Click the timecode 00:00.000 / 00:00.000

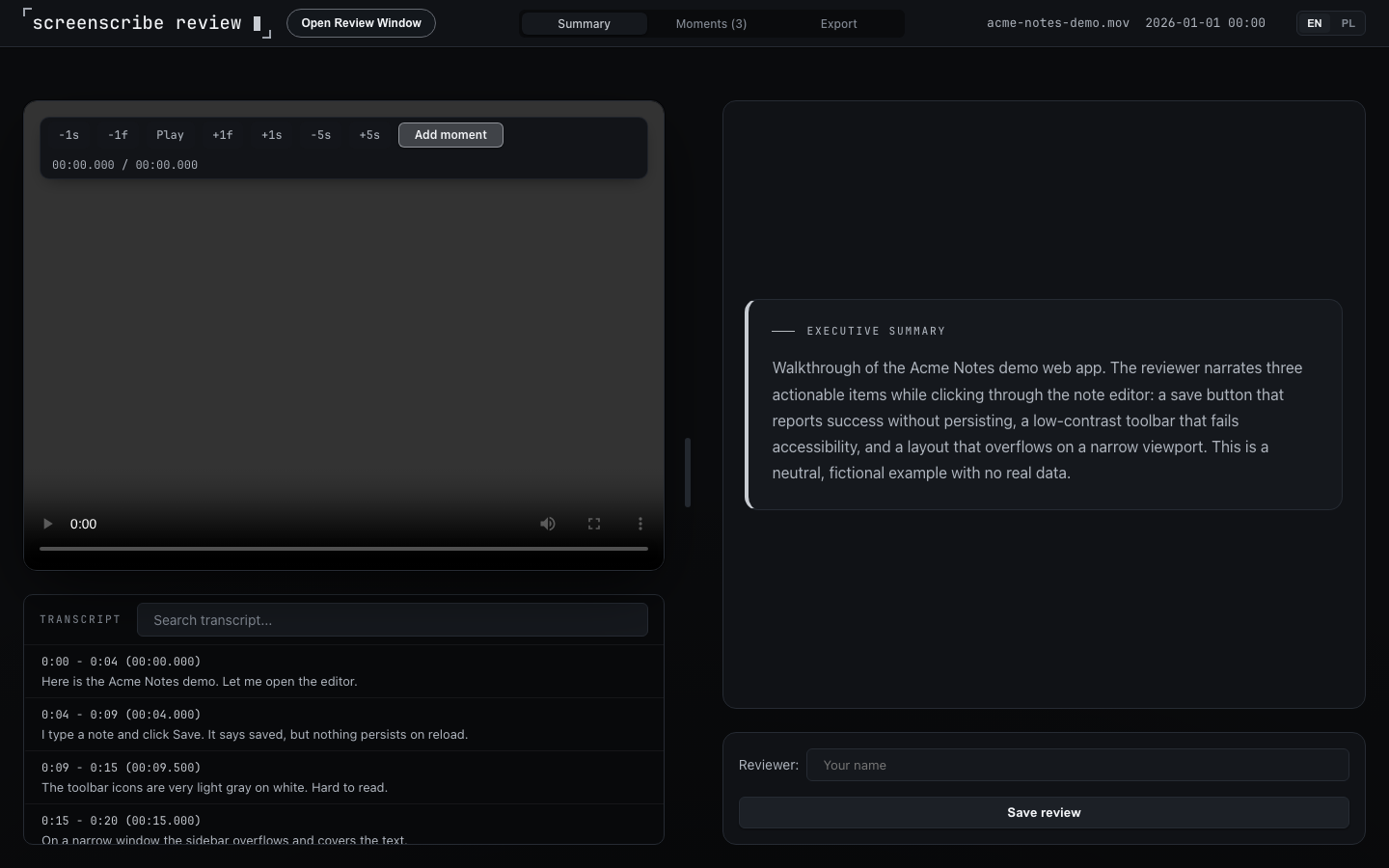[x=124, y=165]
